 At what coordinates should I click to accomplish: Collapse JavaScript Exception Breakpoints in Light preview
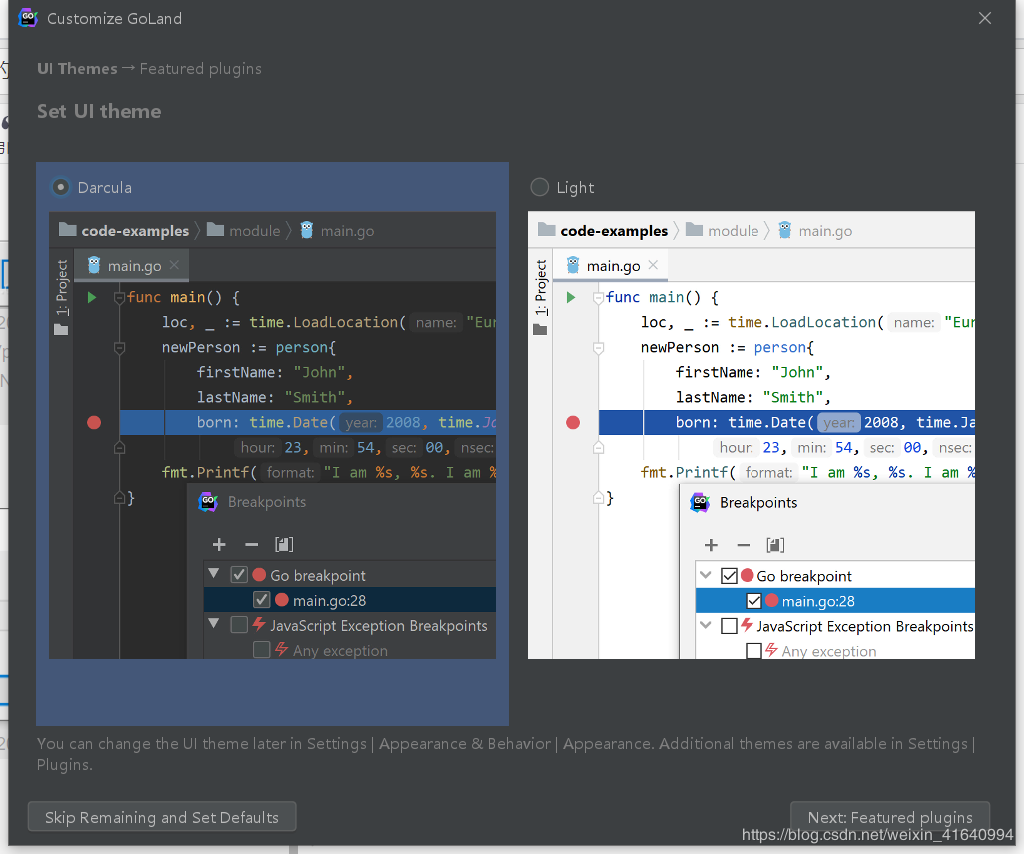point(705,625)
